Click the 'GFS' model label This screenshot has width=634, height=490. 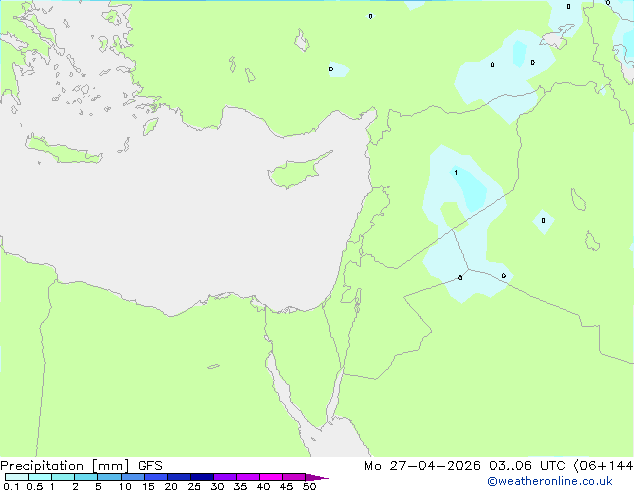[150, 466]
